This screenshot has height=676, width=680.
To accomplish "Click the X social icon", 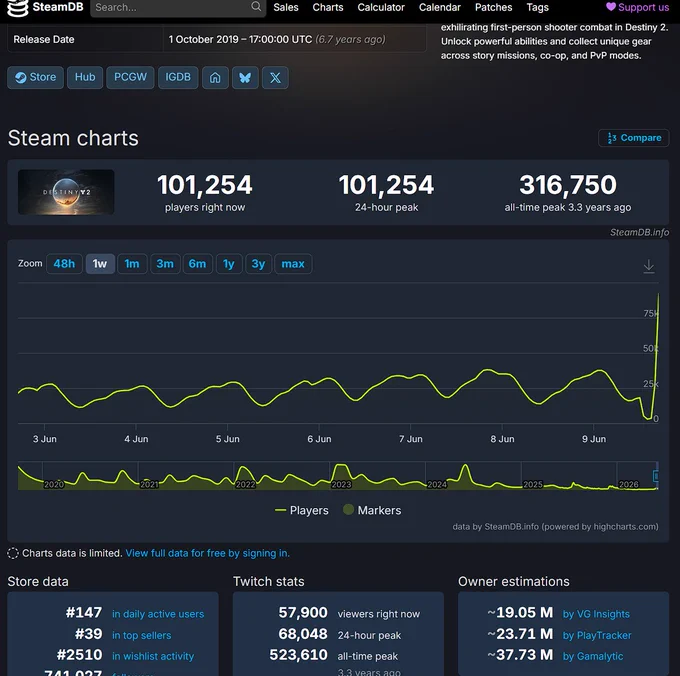I will point(275,78).
